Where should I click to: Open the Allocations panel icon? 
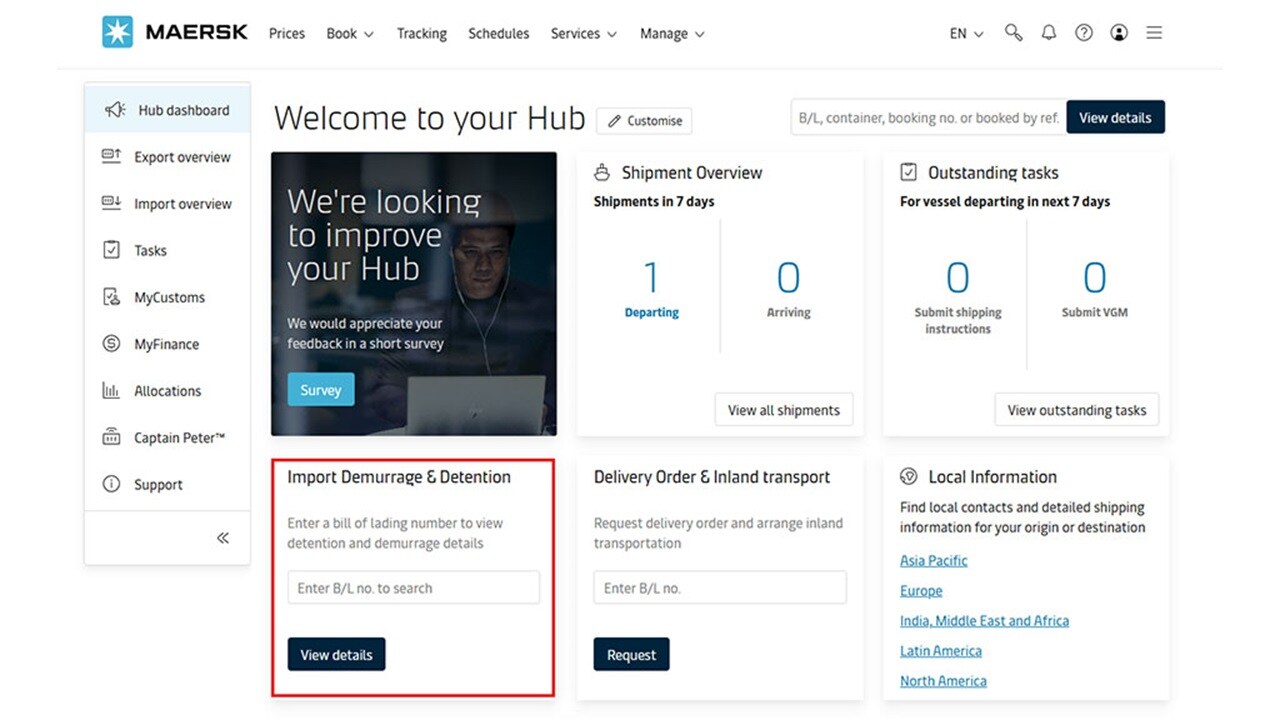(x=113, y=390)
